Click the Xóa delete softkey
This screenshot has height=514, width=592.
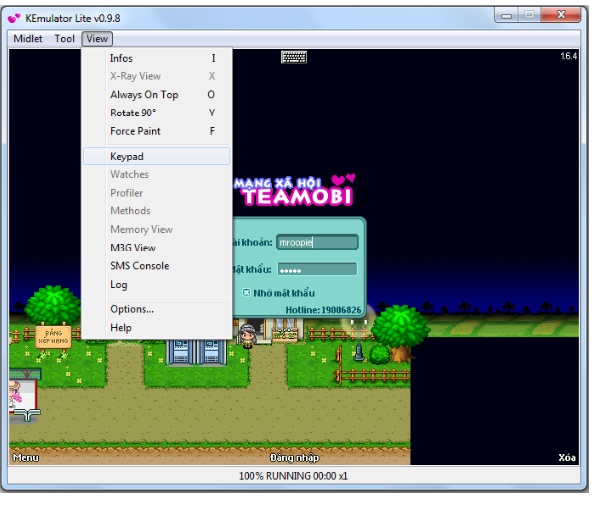click(567, 457)
